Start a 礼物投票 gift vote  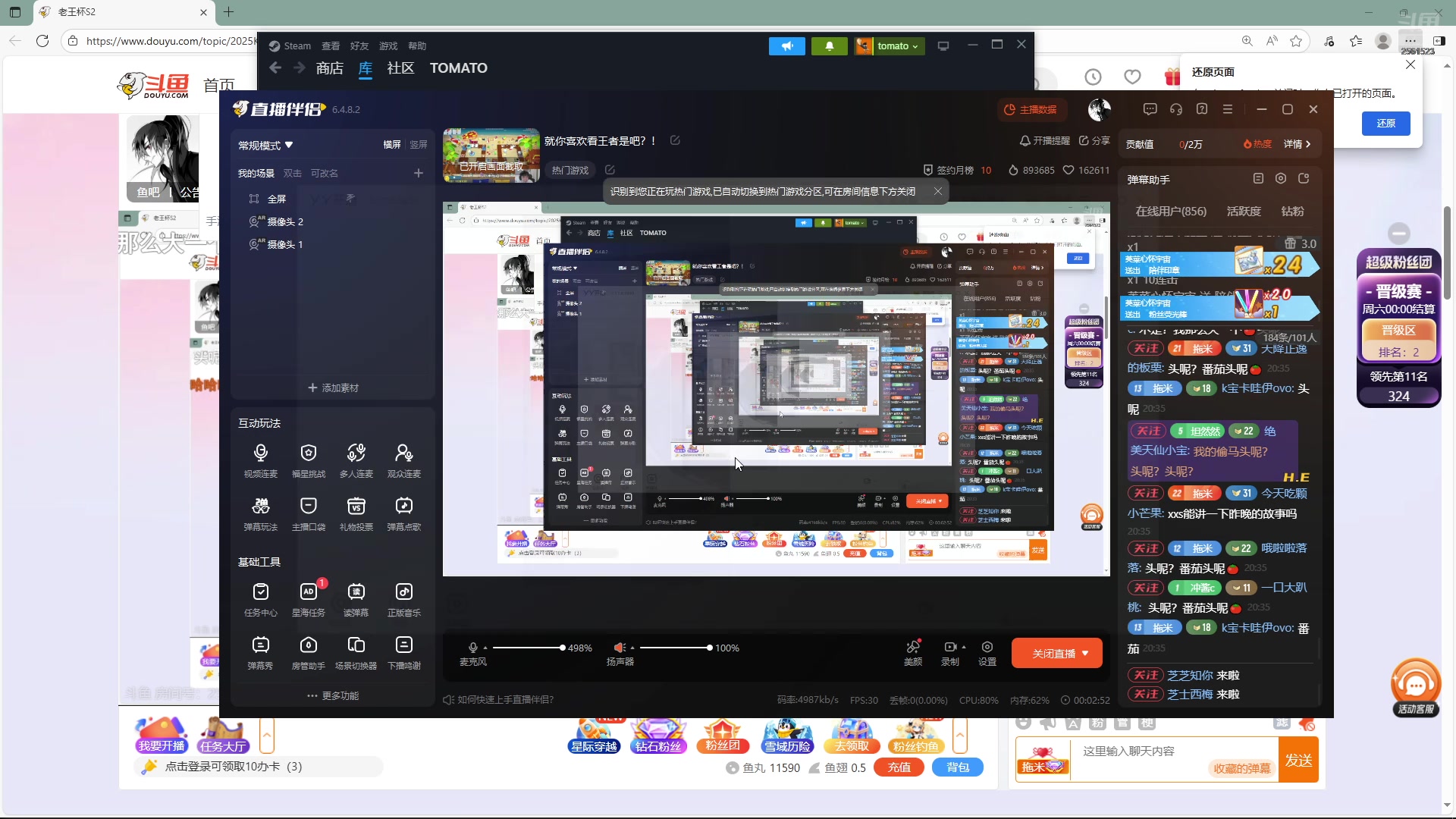[x=356, y=513]
